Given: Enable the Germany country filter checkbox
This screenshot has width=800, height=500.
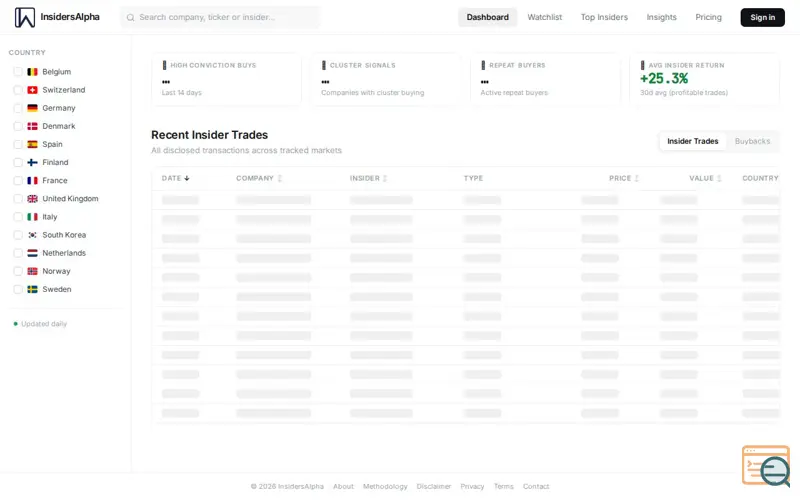Looking at the screenshot, I should [x=18, y=108].
